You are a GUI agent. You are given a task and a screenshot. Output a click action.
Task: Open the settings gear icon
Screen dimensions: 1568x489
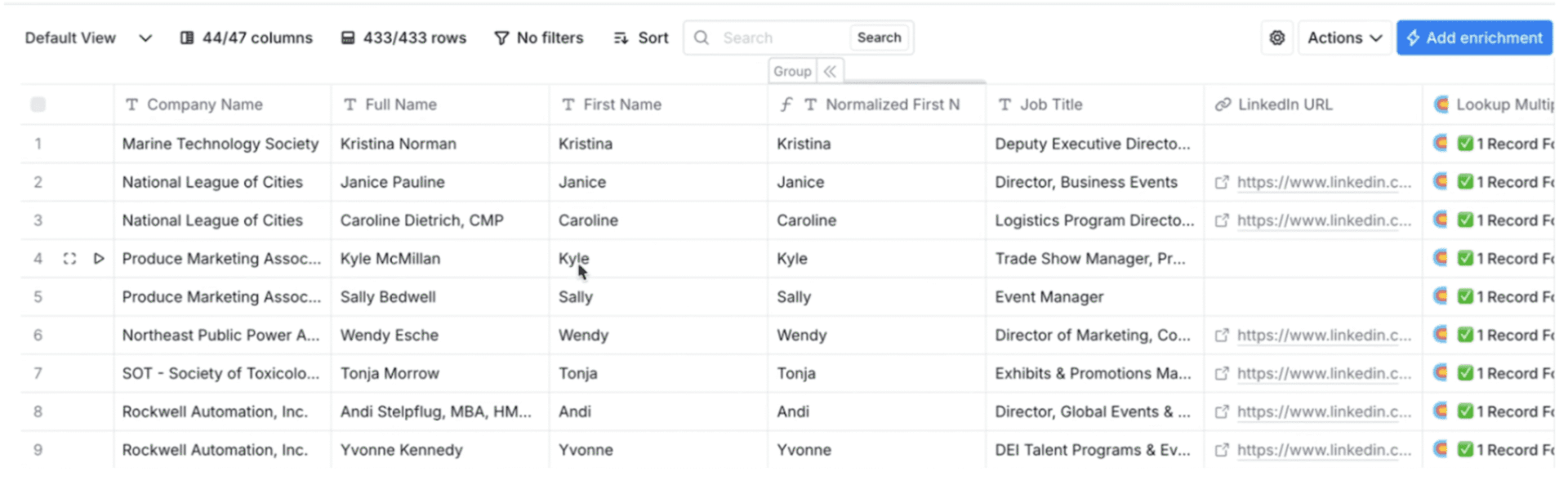coord(1276,38)
